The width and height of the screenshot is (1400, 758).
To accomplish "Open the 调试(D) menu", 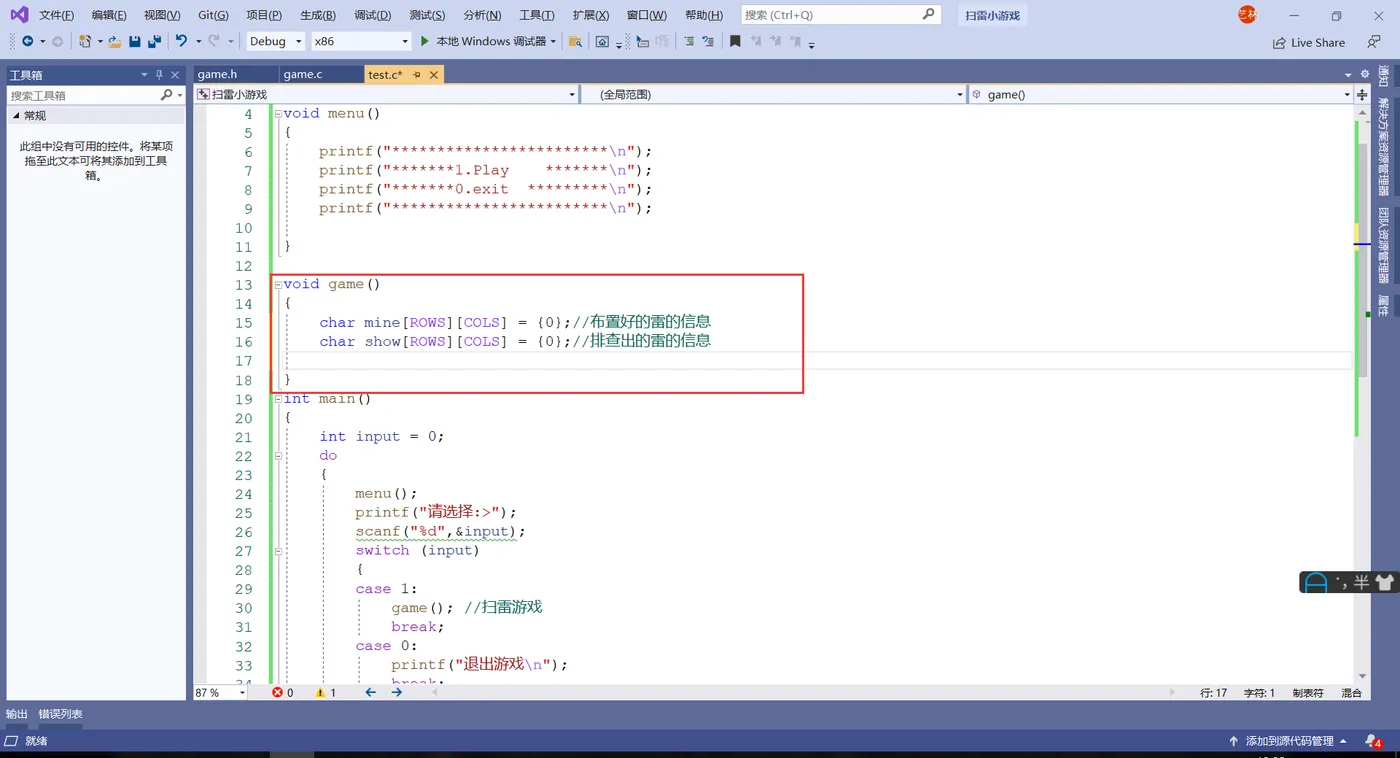I will point(373,15).
